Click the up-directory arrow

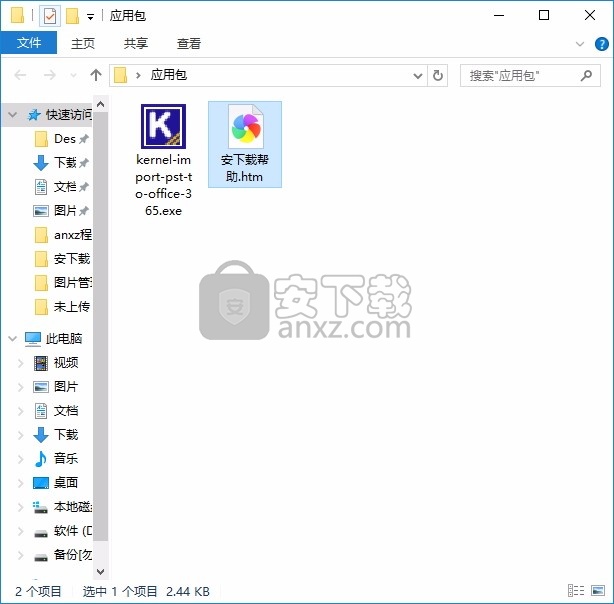[x=96, y=75]
